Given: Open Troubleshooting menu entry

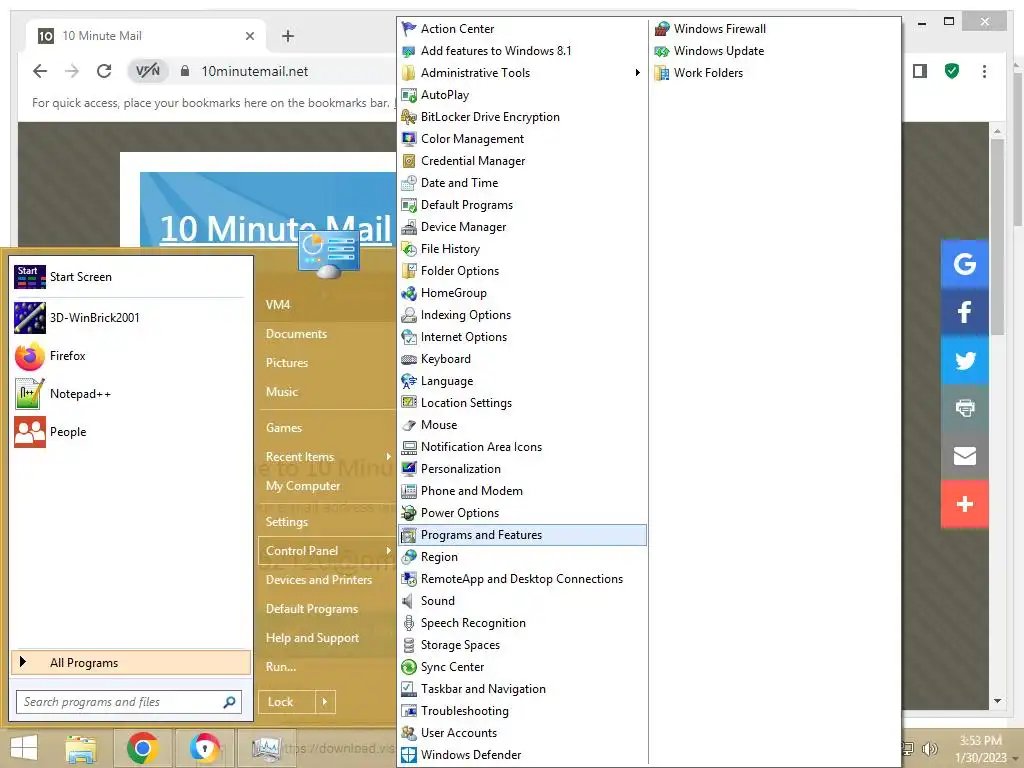Looking at the screenshot, I should (x=522, y=711).
